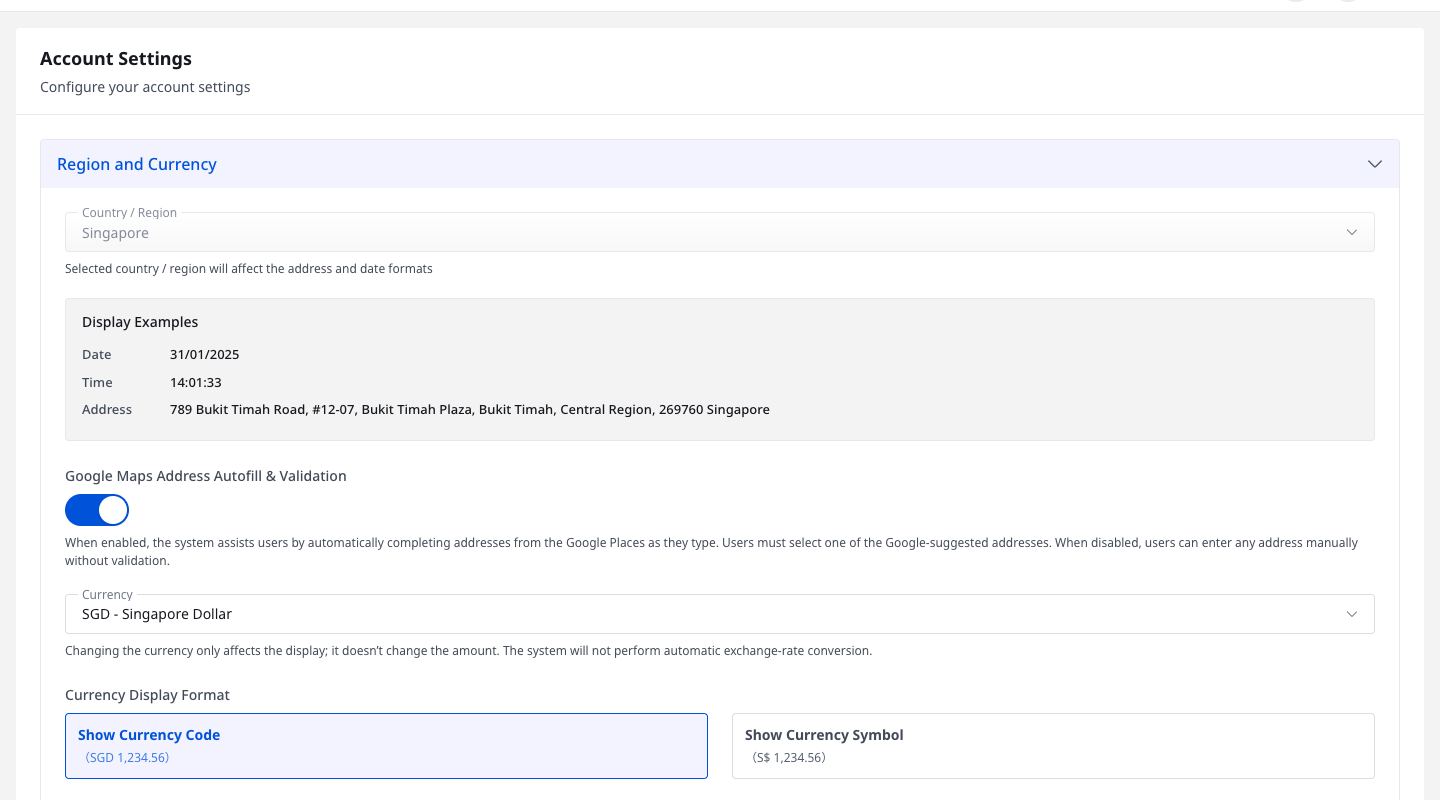Click the exchange-rate conversion helper note
Image resolution: width=1440 pixels, height=800 pixels.
pos(469,651)
